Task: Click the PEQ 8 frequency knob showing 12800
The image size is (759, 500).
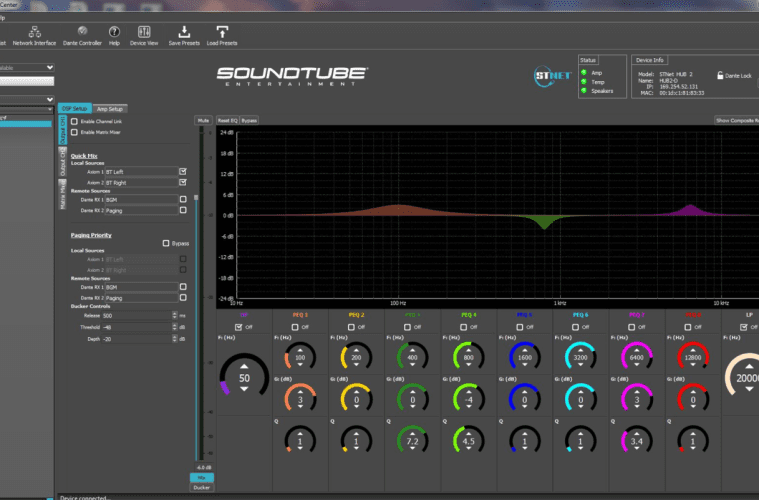Action: click(x=693, y=357)
